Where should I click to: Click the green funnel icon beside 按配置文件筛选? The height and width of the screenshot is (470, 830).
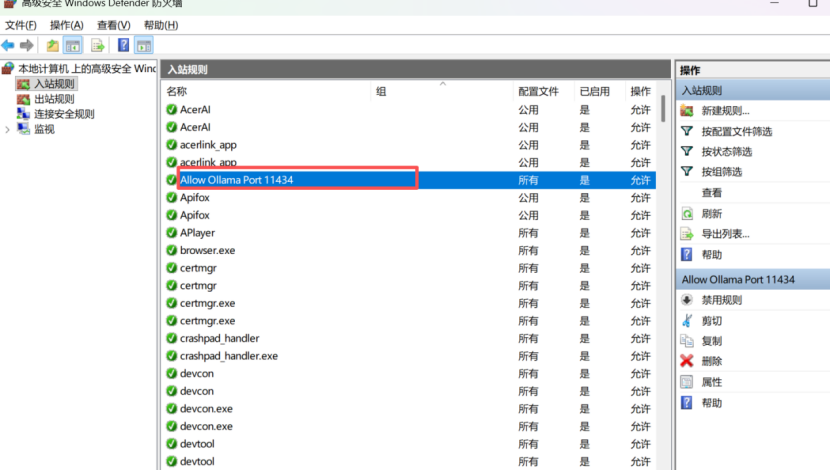687,131
